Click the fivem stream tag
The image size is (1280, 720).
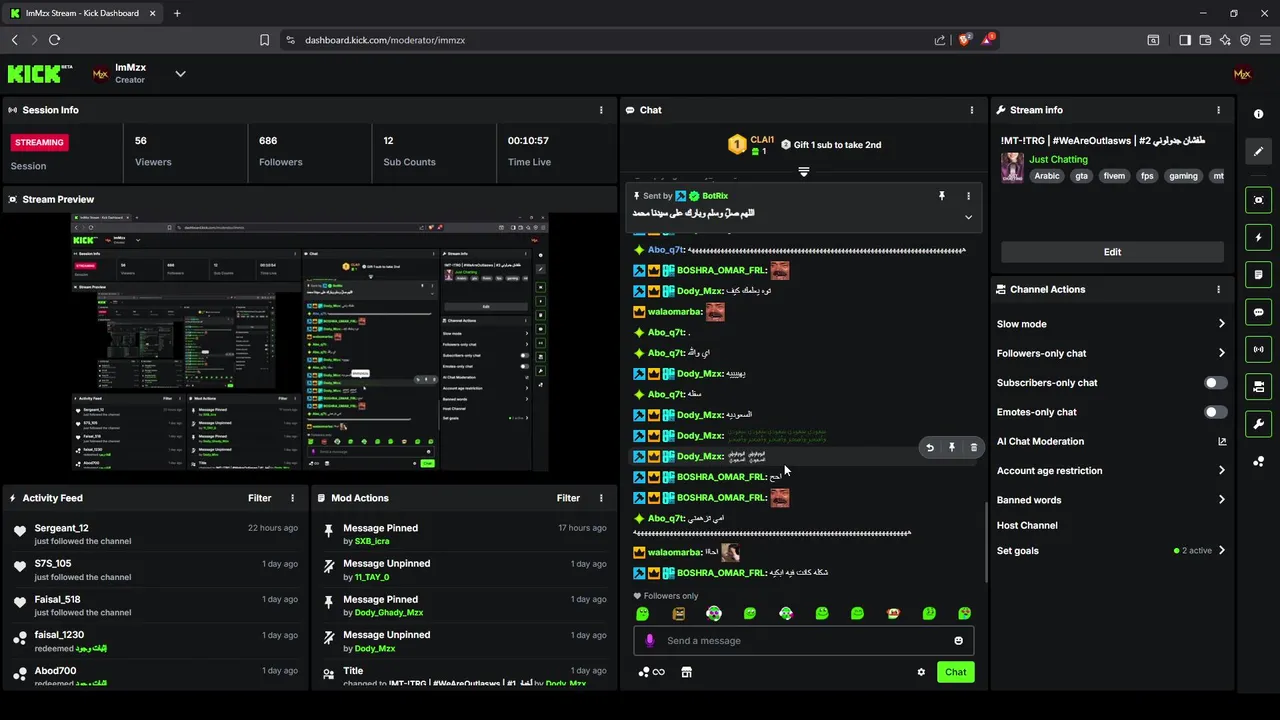(x=1114, y=176)
